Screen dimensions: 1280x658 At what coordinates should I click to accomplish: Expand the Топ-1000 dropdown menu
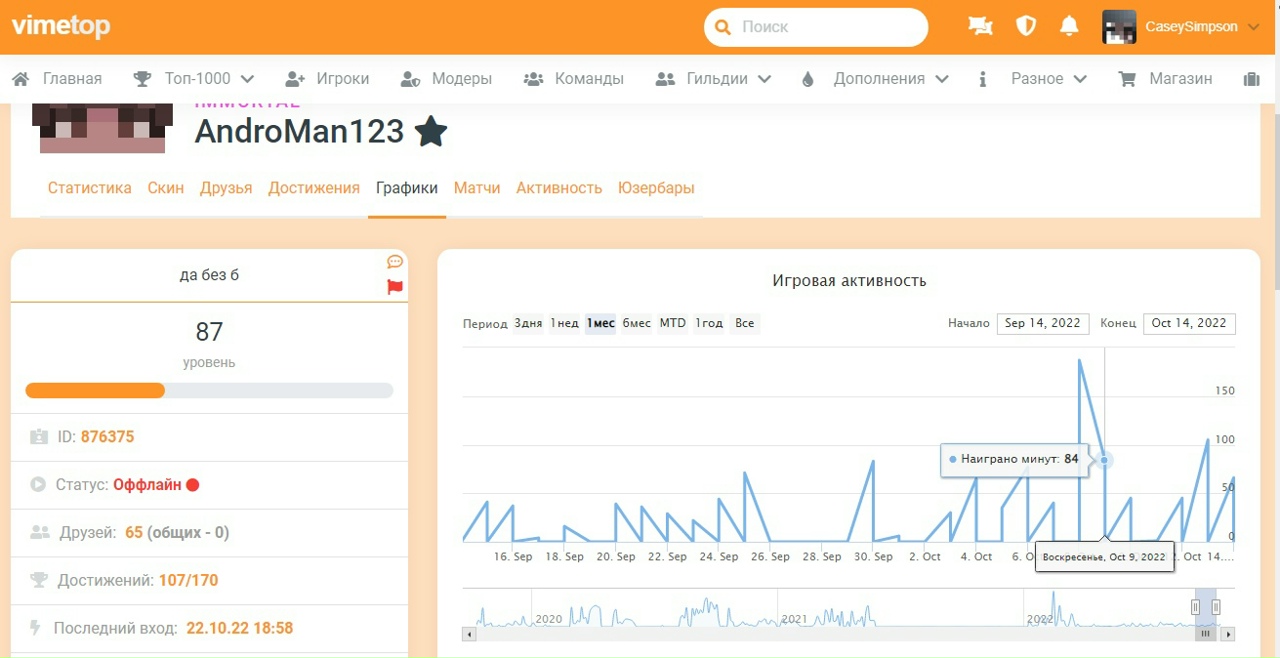(x=195, y=79)
